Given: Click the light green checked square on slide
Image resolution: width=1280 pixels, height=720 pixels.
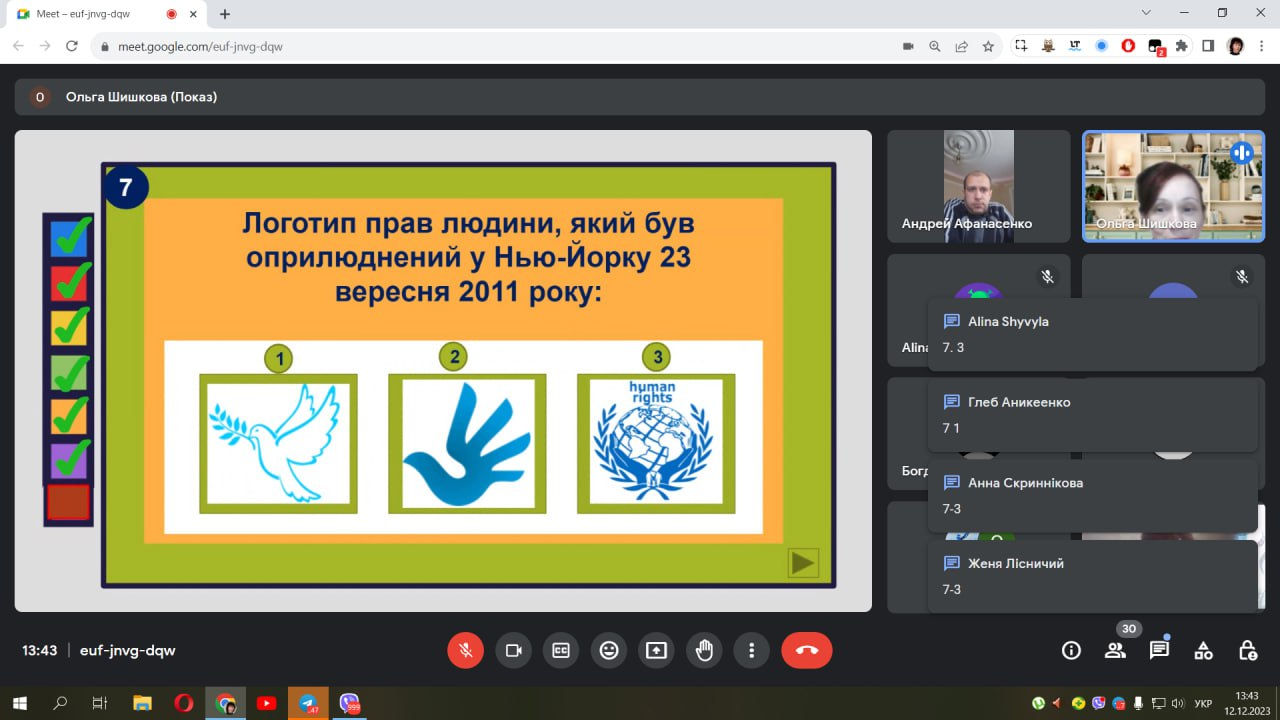Looking at the screenshot, I should click(x=69, y=373).
